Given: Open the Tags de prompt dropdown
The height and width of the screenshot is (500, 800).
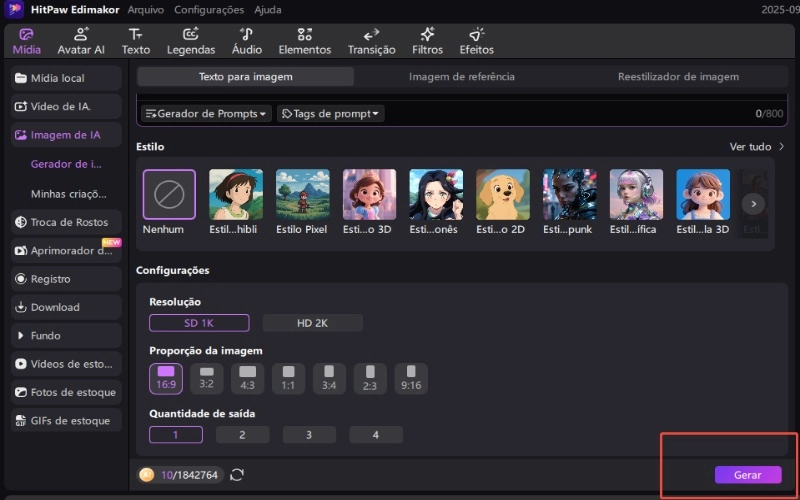Looking at the screenshot, I should (x=331, y=114).
